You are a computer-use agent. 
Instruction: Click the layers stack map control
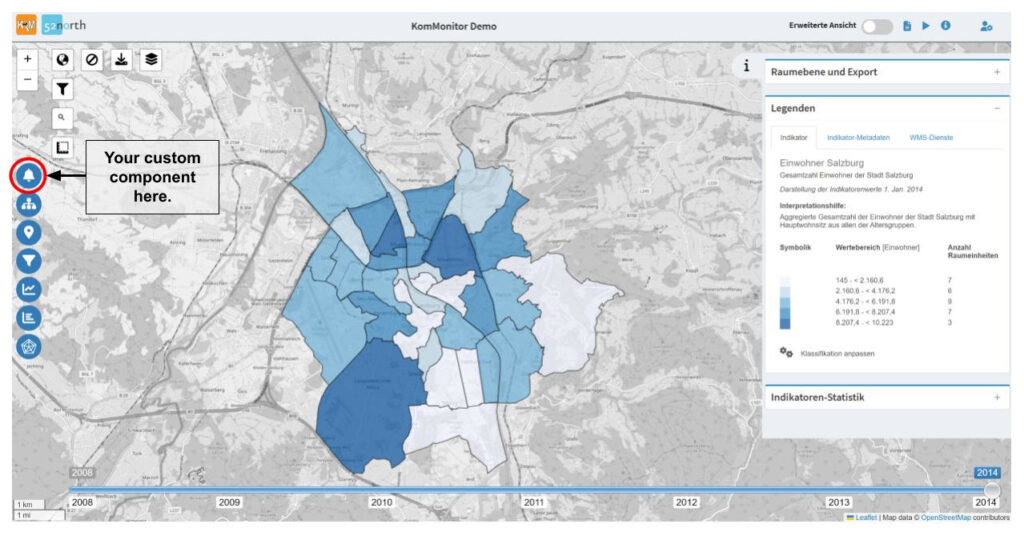[x=149, y=59]
